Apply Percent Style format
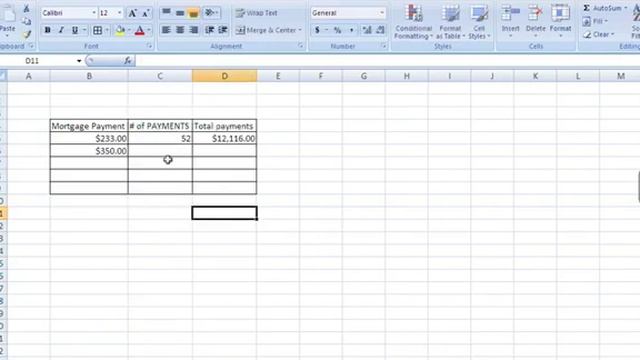 pos(338,30)
